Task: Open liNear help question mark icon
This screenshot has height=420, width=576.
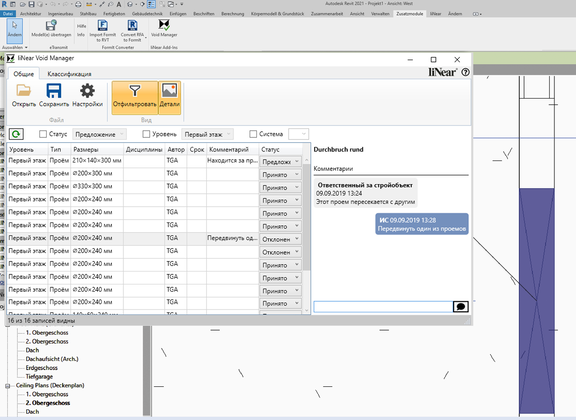Action: click(x=465, y=72)
